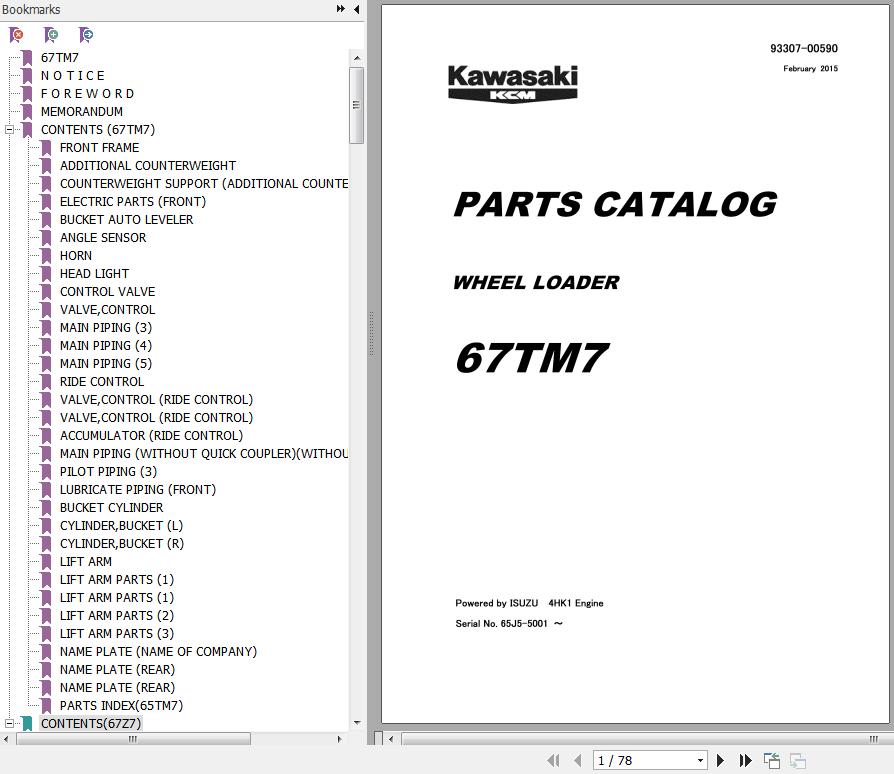The height and width of the screenshot is (774, 894).
Task: Click the bookmark panel vertical scrollbar thumb
Action: pos(356,105)
